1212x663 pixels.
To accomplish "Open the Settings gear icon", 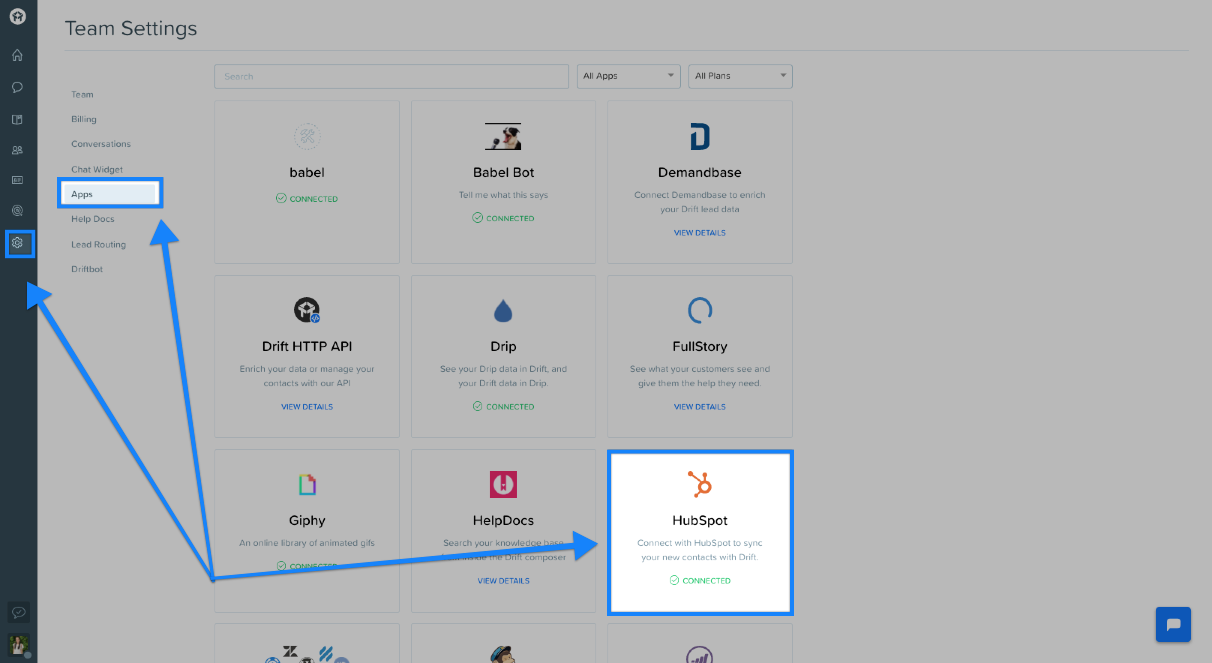I will pyautogui.click(x=17, y=242).
